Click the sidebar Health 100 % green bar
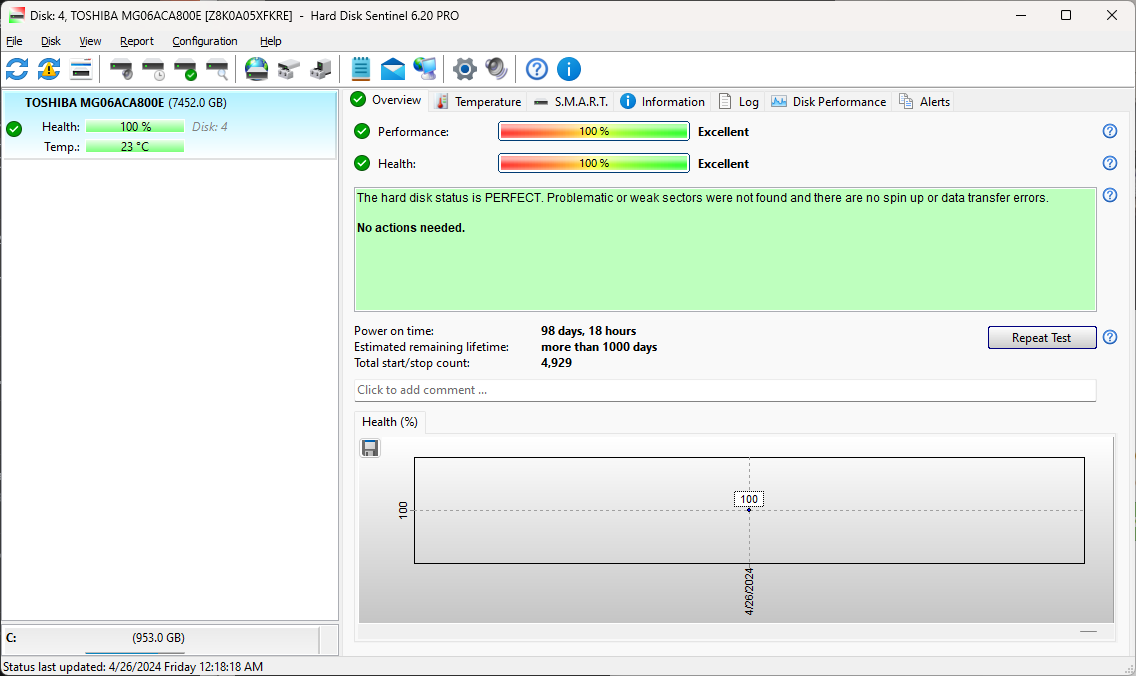The width and height of the screenshot is (1136, 676). tap(135, 127)
